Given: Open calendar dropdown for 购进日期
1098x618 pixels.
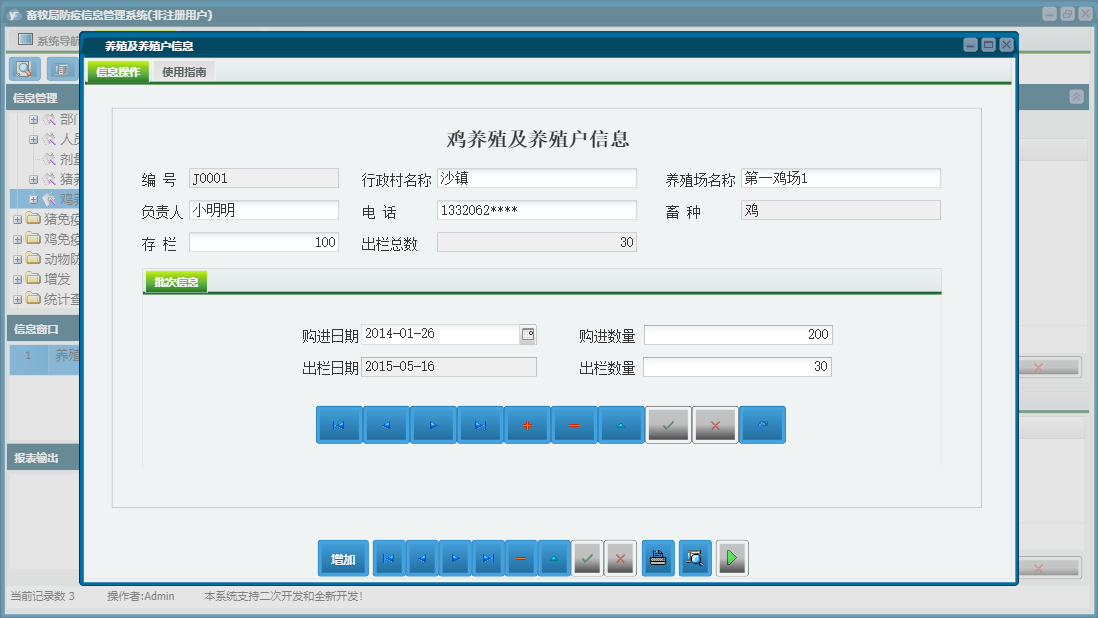Looking at the screenshot, I should (x=529, y=335).
